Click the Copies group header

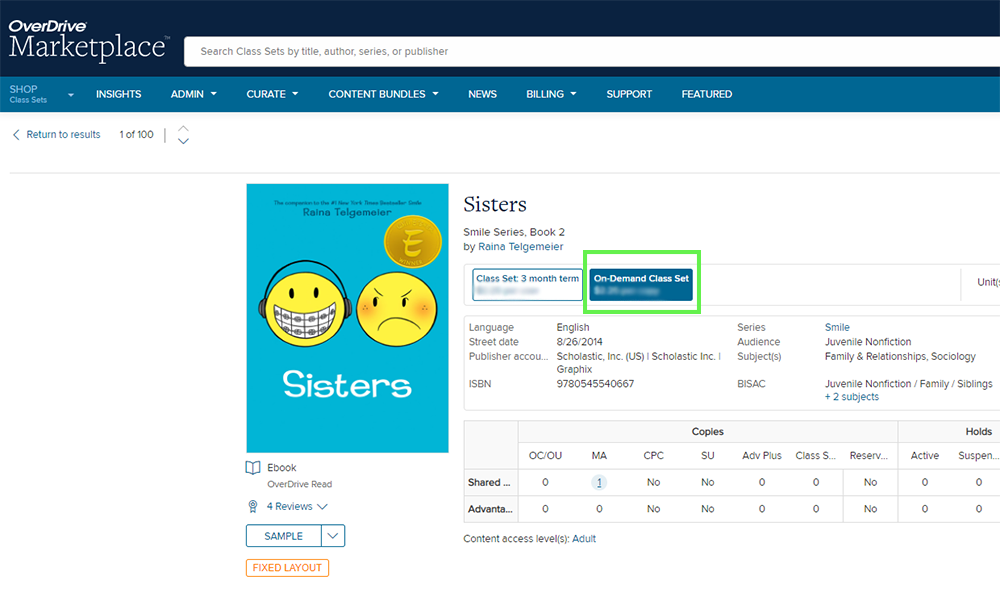[707, 432]
